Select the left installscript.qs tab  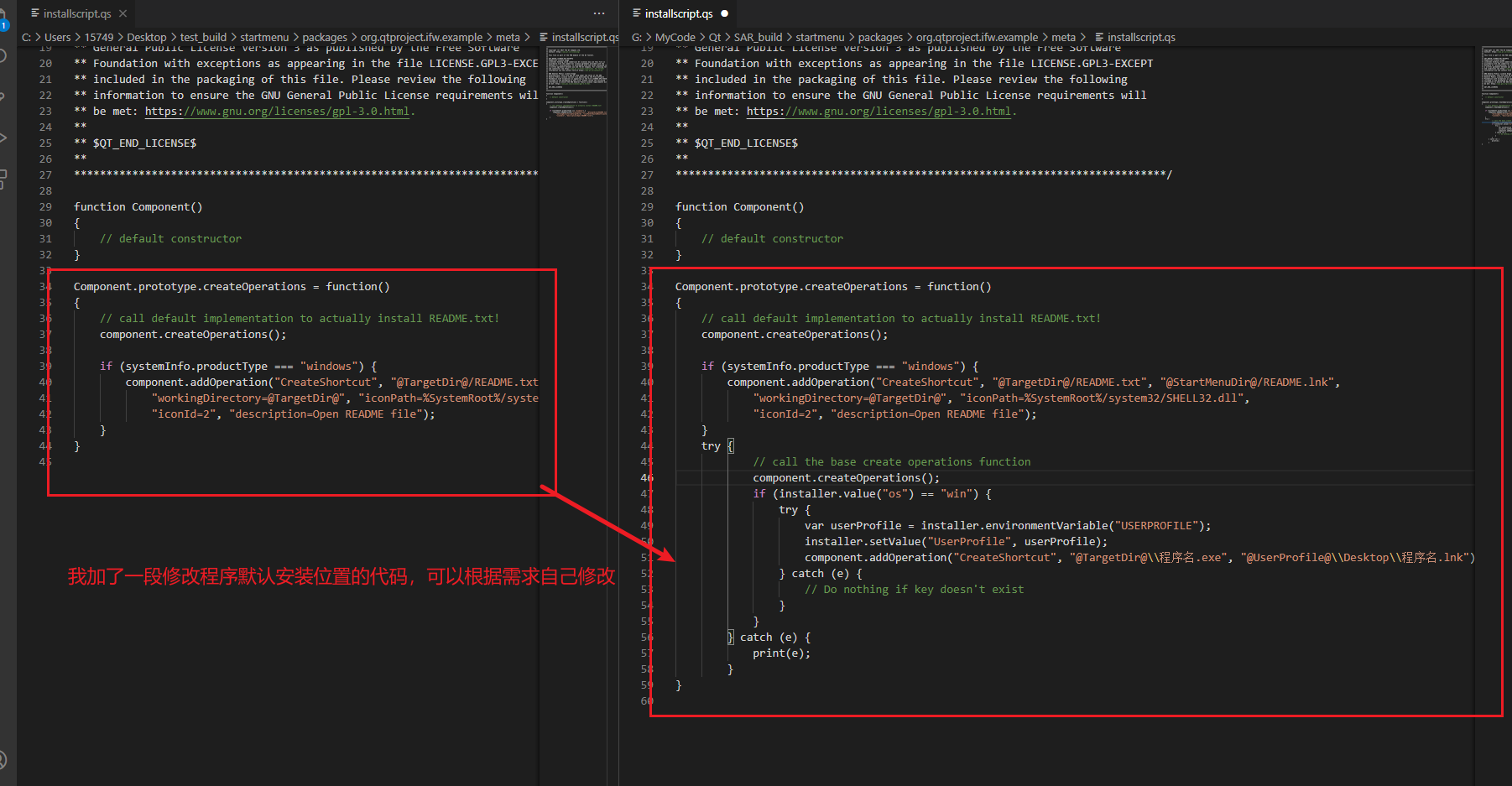tap(76, 13)
